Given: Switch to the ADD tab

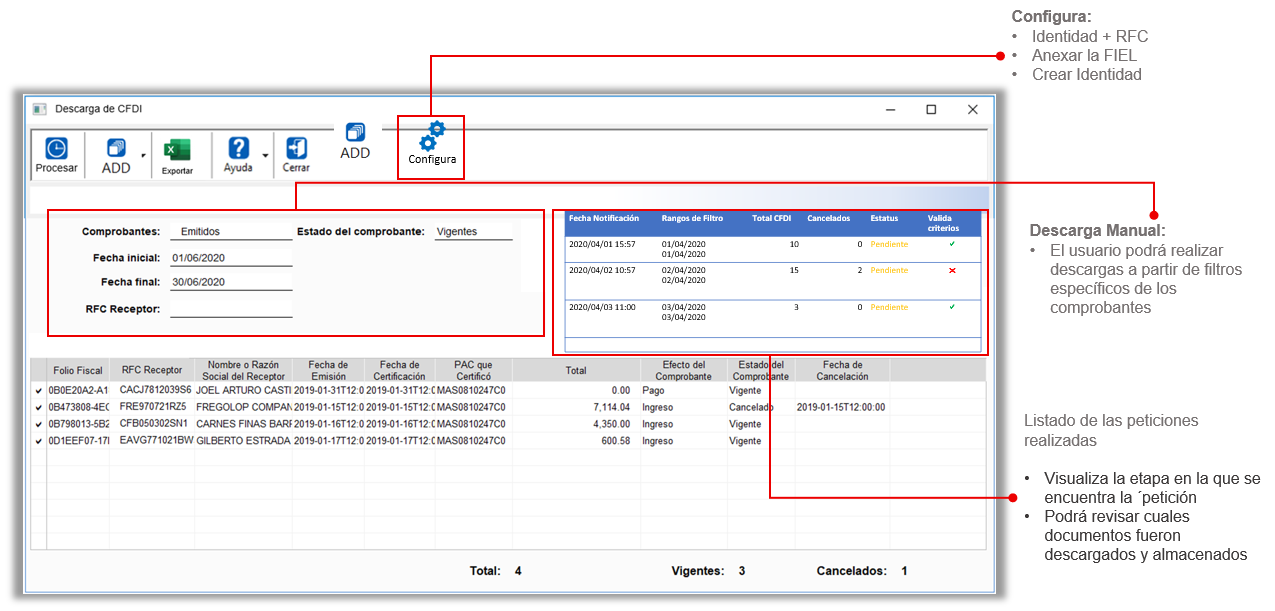Looking at the screenshot, I should (x=356, y=140).
